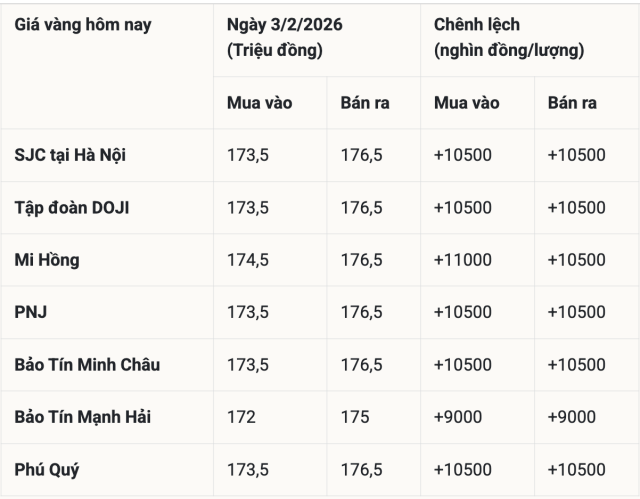Screen dimensions: 640x499
Task: Click Bảo Tín Mạnh Hải's sell difference +9000
Action: click(572, 417)
